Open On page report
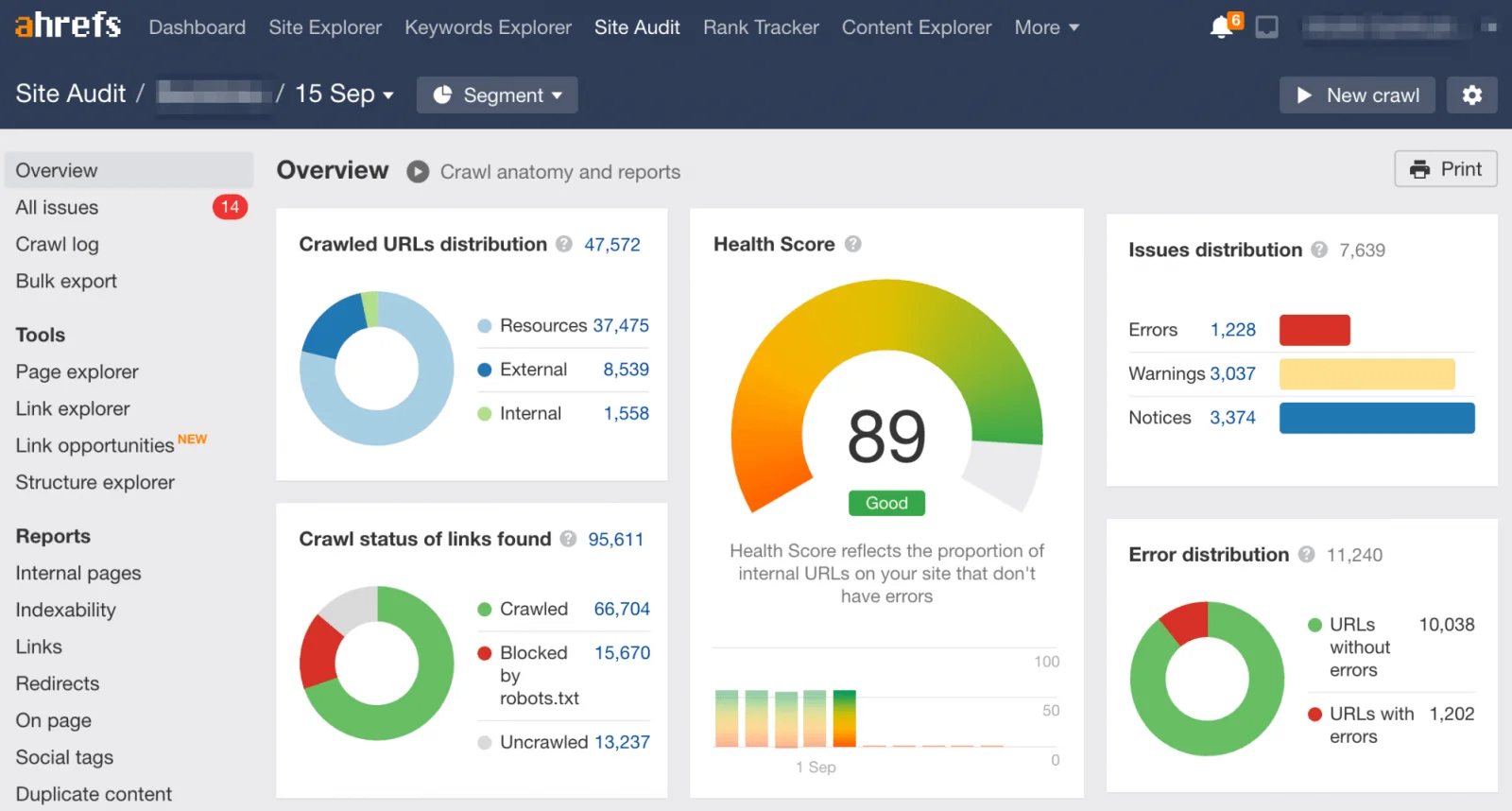The height and width of the screenshot is (811, 1512). click(53, 720)
